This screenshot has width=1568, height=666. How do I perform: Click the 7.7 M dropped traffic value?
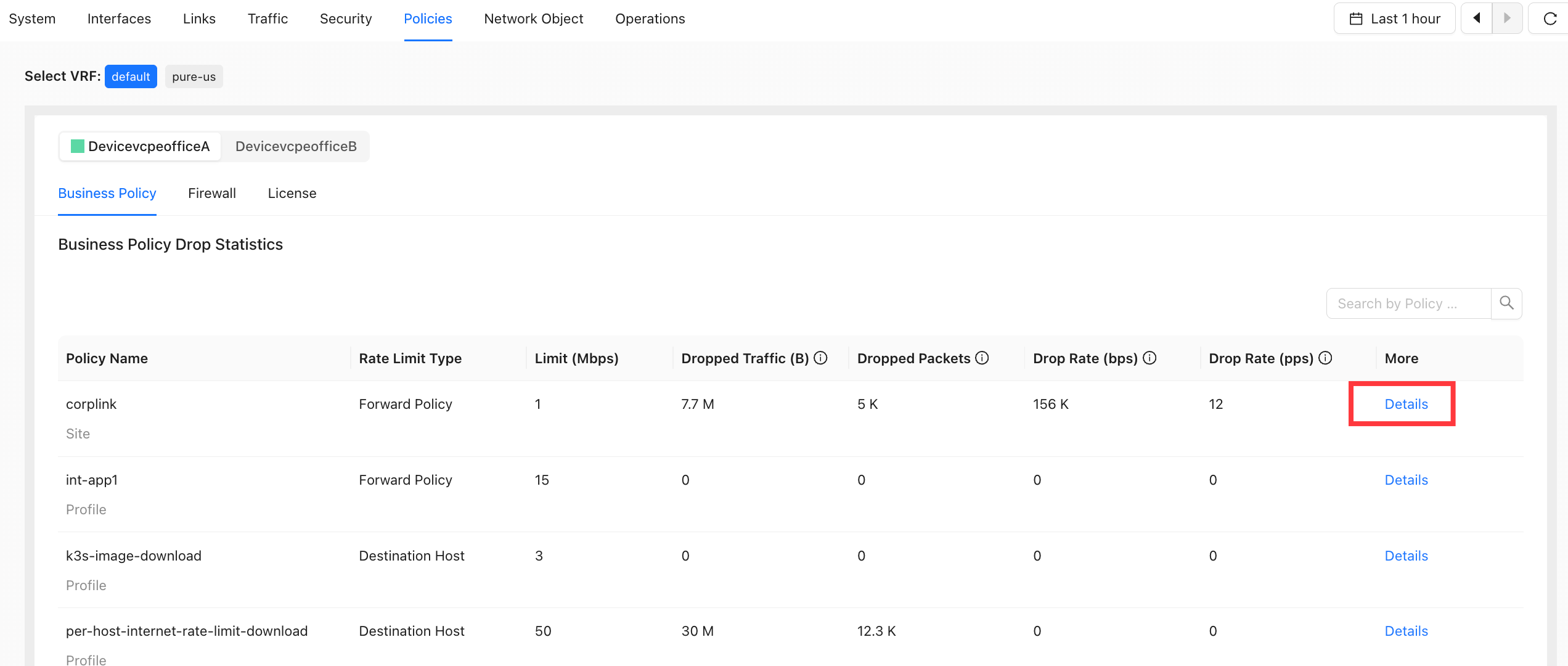click(698, 404)
